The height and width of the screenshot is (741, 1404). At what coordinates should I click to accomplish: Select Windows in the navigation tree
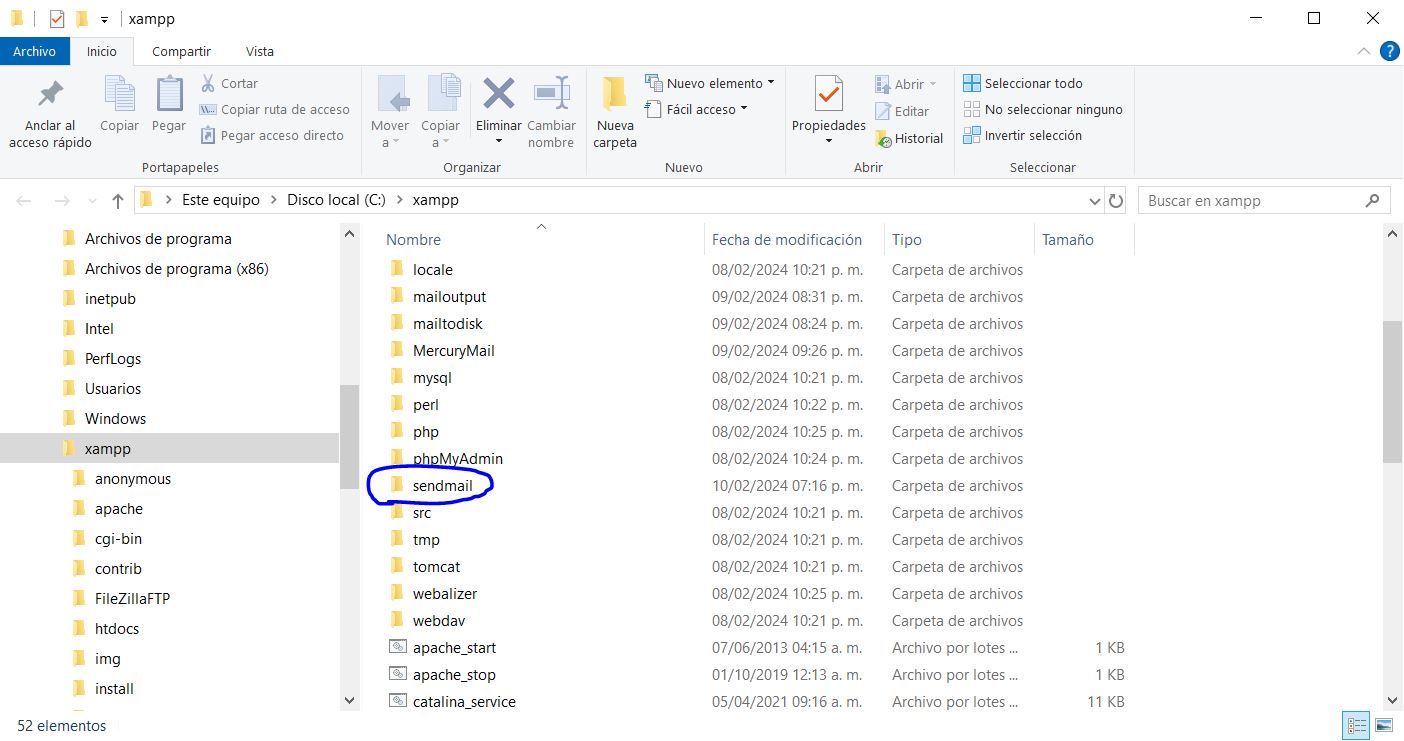115,418
